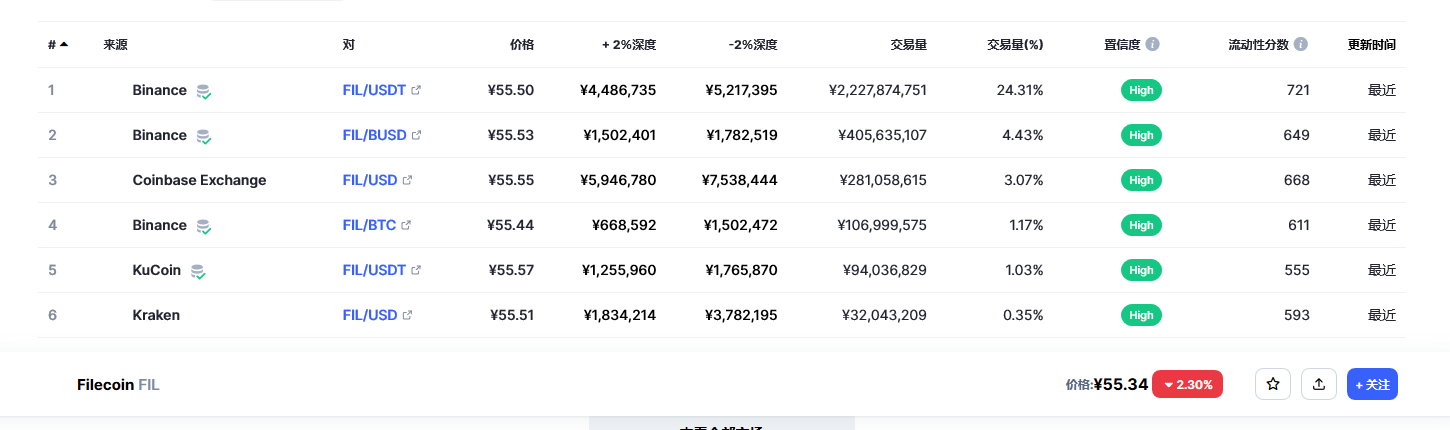Sort the table by 交易量(%) column
Screen dimensions: 1450x430
1014,45
